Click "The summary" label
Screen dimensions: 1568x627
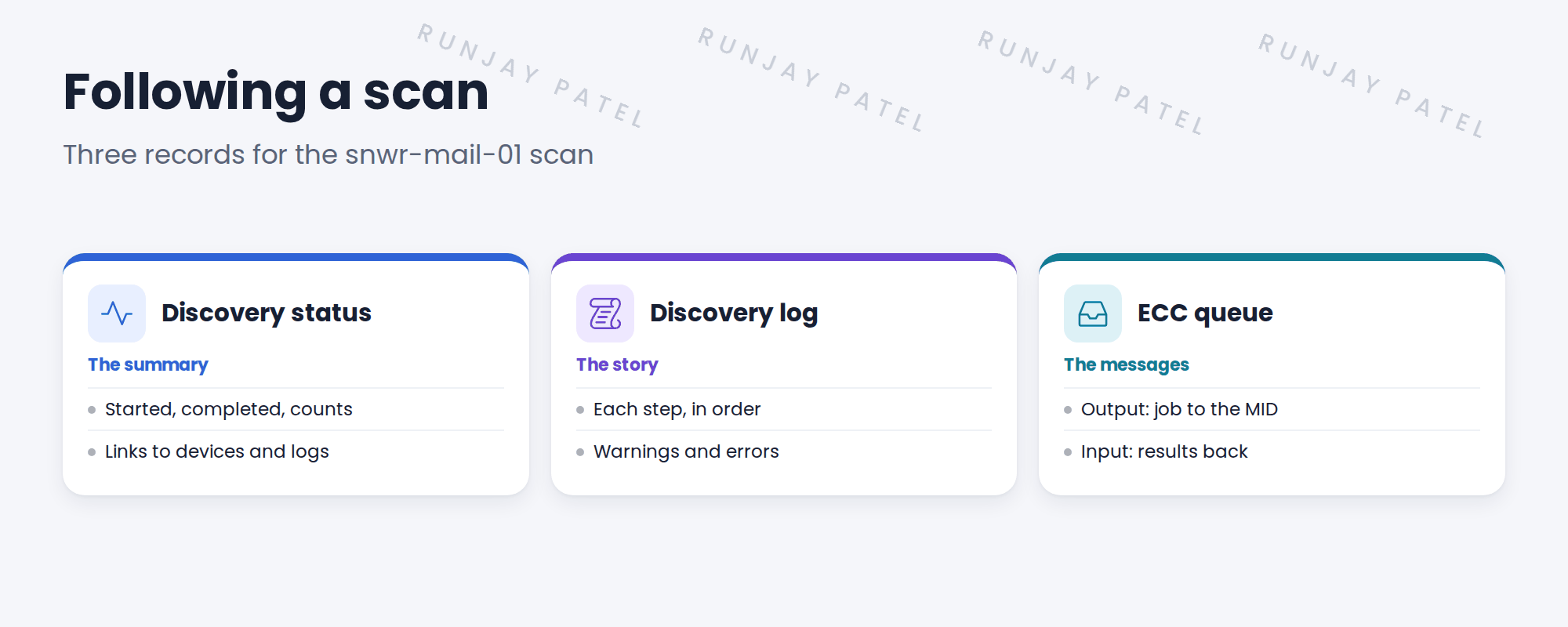pyautogui.click(x=148, y=364)
